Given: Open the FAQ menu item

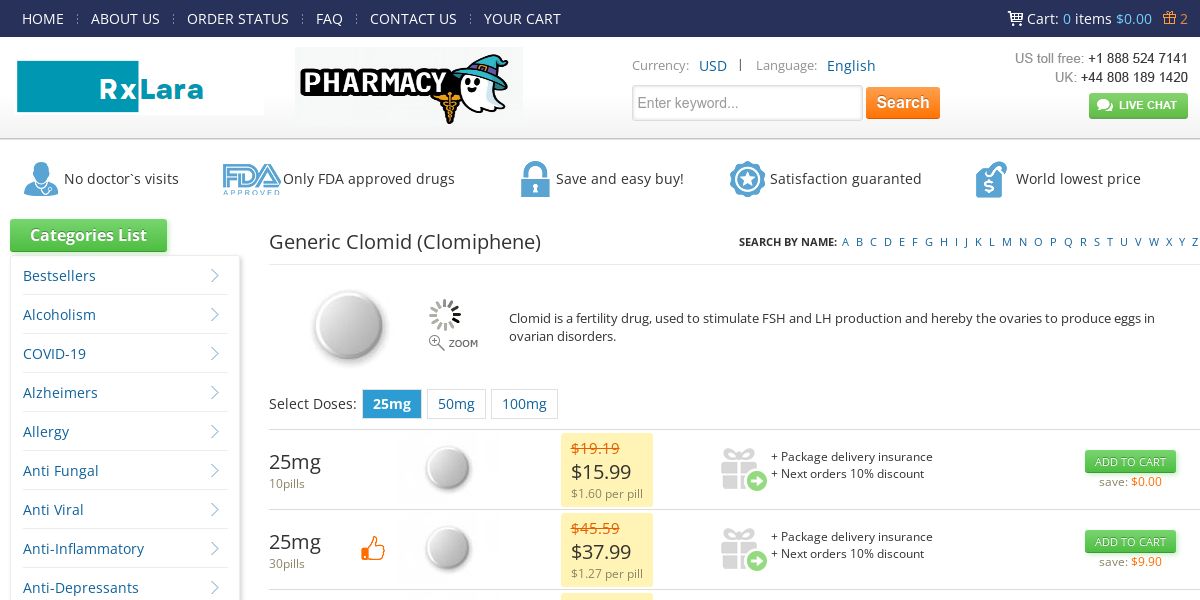Looking at the screenshot, I should coord(329,19).
